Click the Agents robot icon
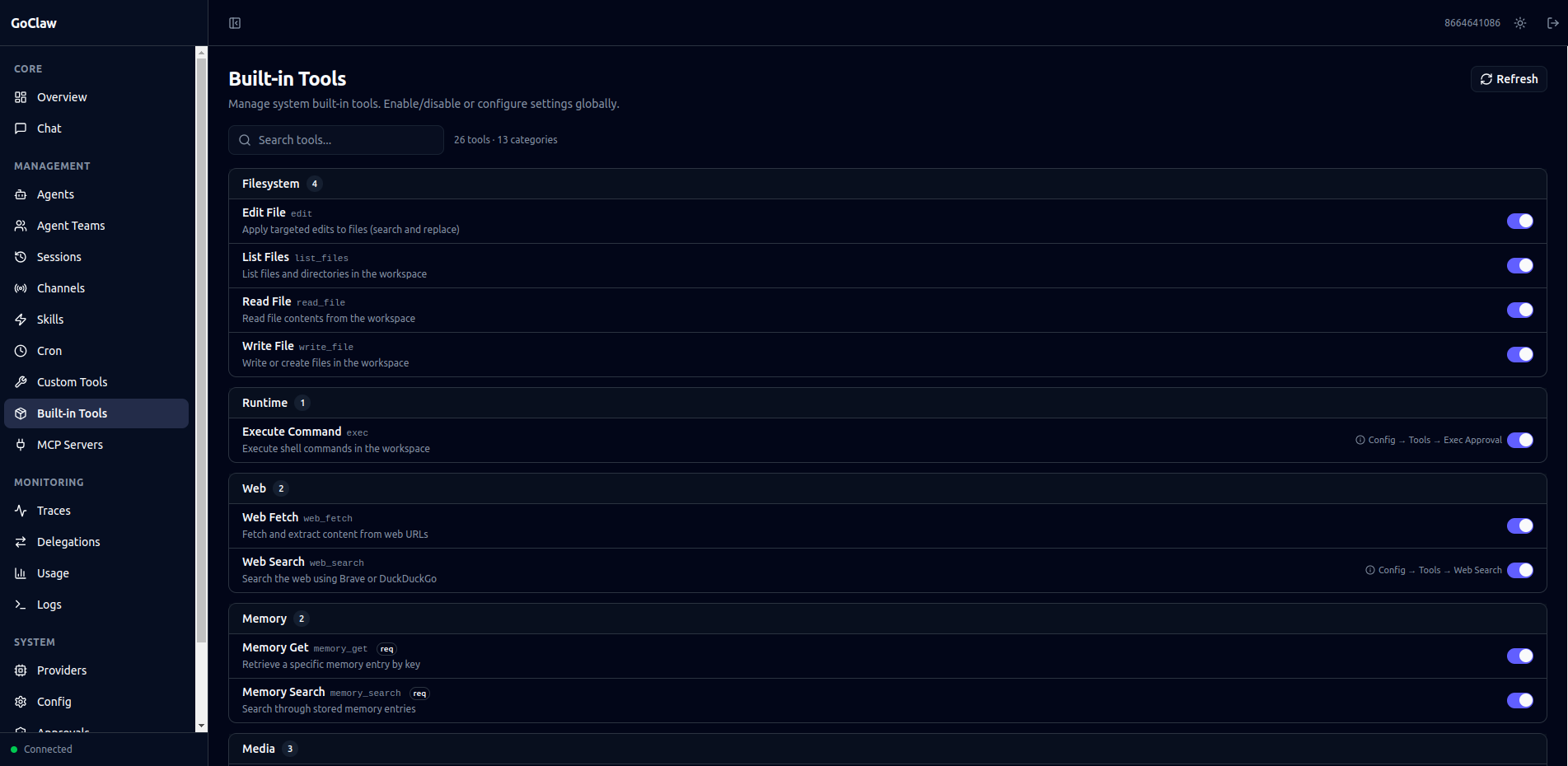Image resolution: width=1568 pixels, height=766 pixels. pos(21,194)
